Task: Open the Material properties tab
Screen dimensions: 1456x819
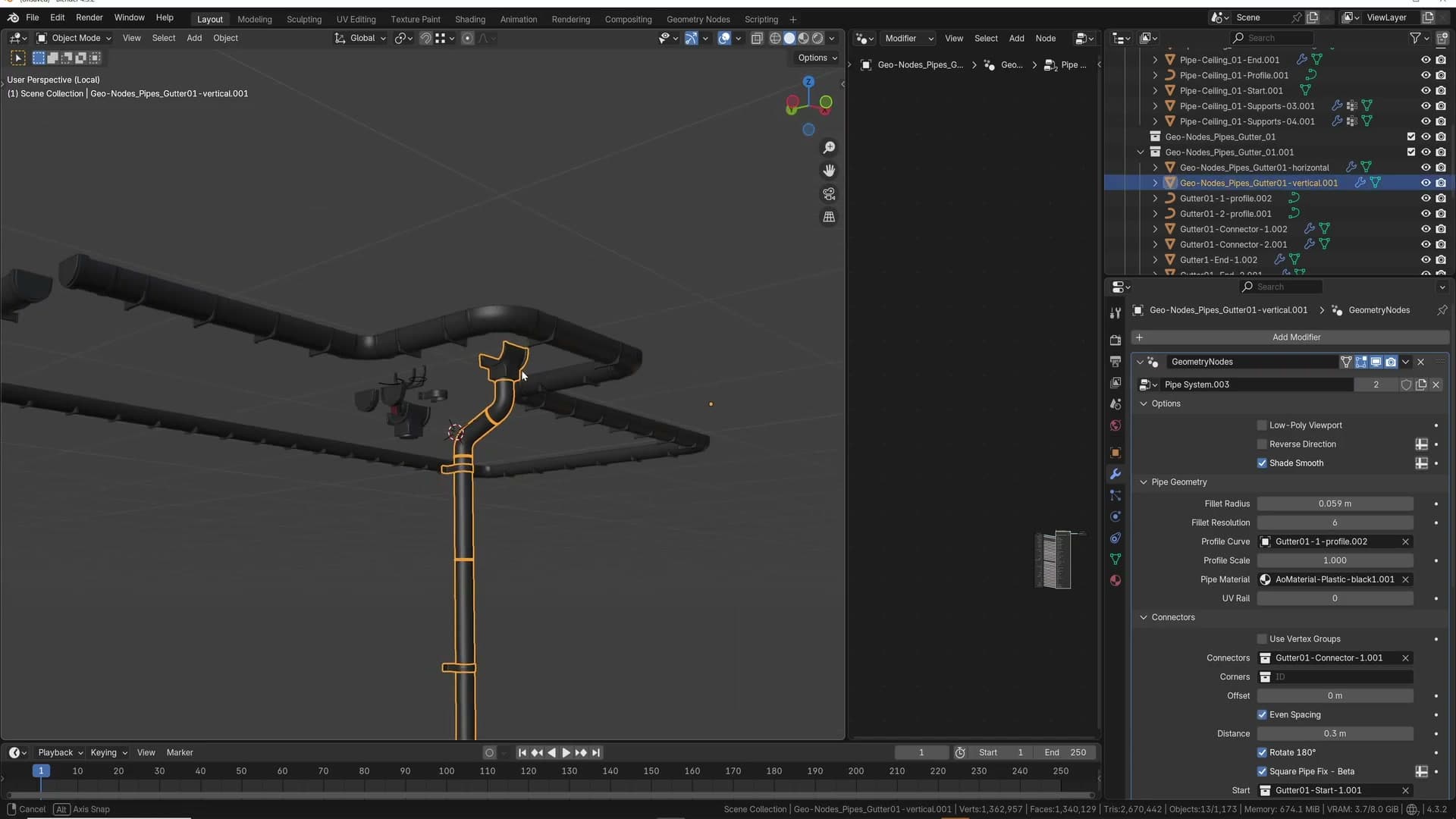Action: coord(1115,580)
